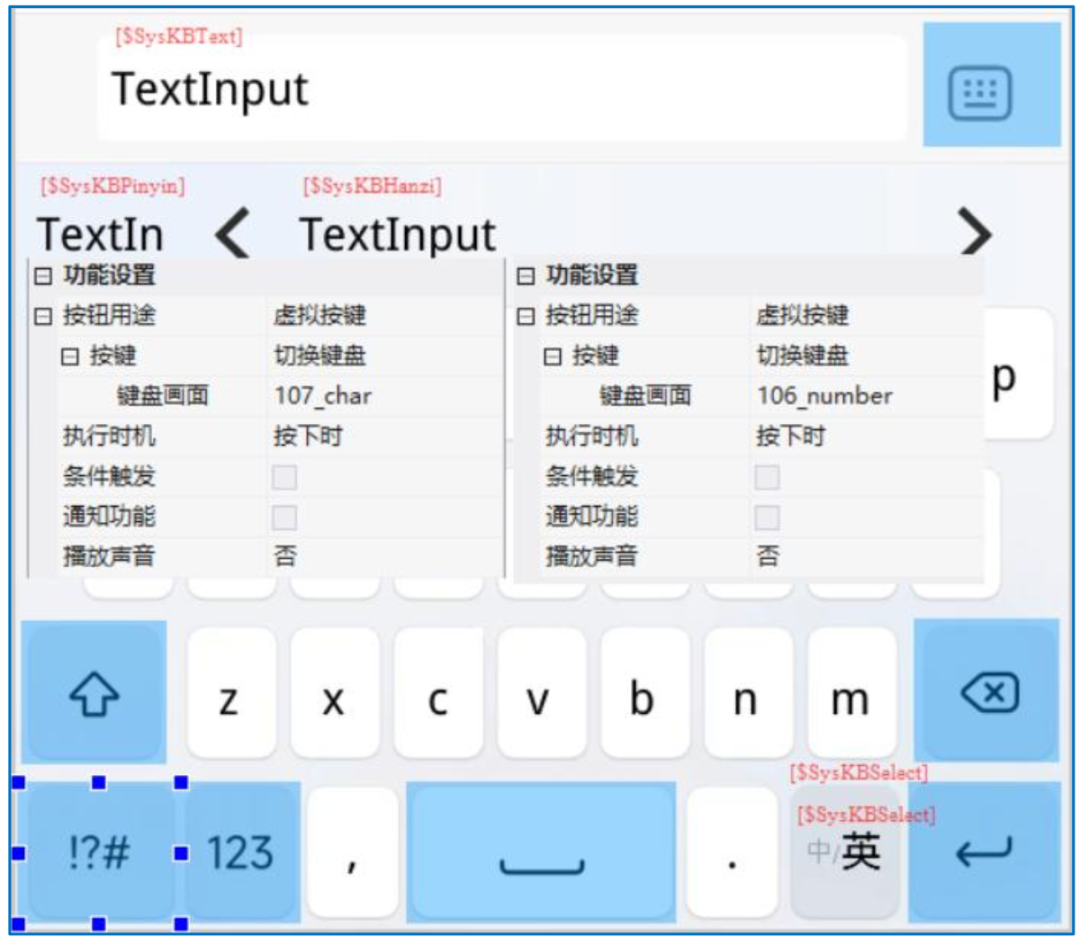Select the 执行时机 label in the right panel
Image resolution: width=1080 pixels, height=937 pixels.
click(592, 436)
